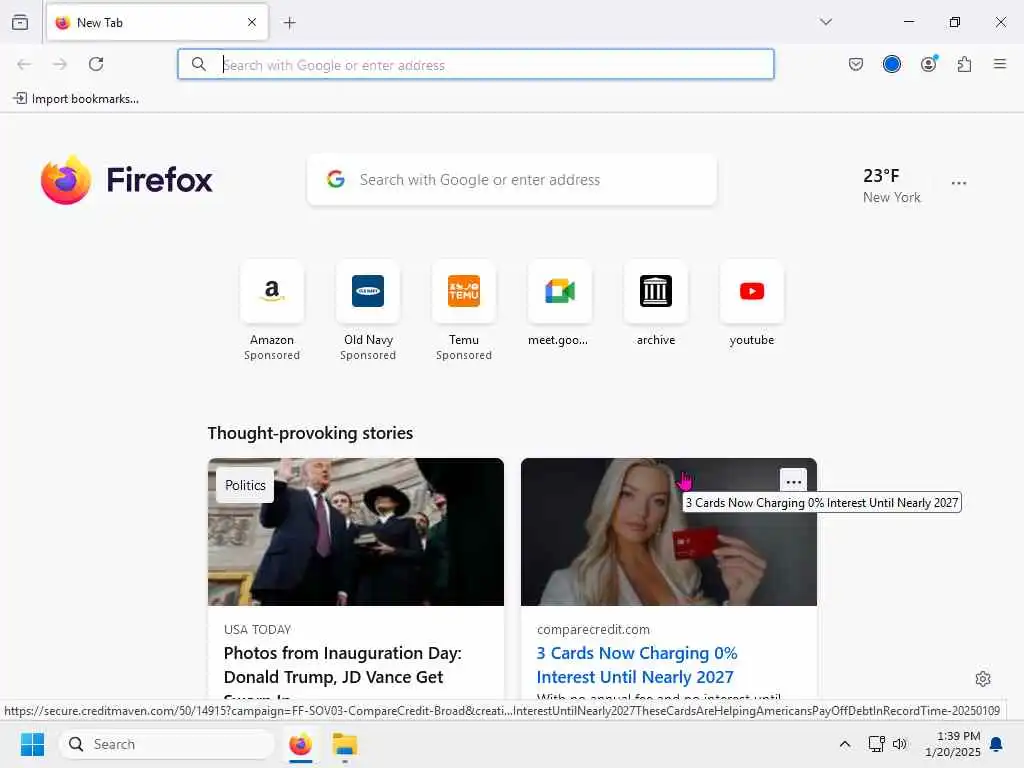The image size is (1024, 768).
Task: Focus the address bar at the top
Action: click(475, 64)
